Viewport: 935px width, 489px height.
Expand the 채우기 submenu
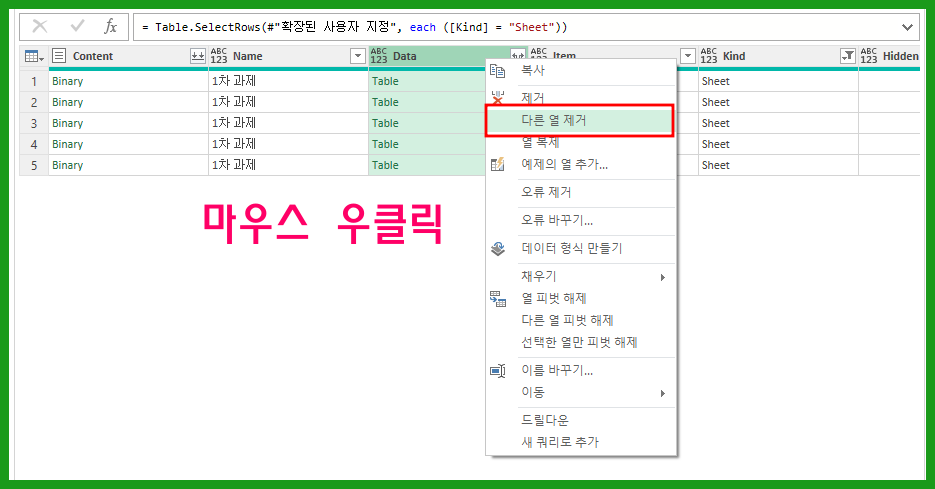point(581,276)
